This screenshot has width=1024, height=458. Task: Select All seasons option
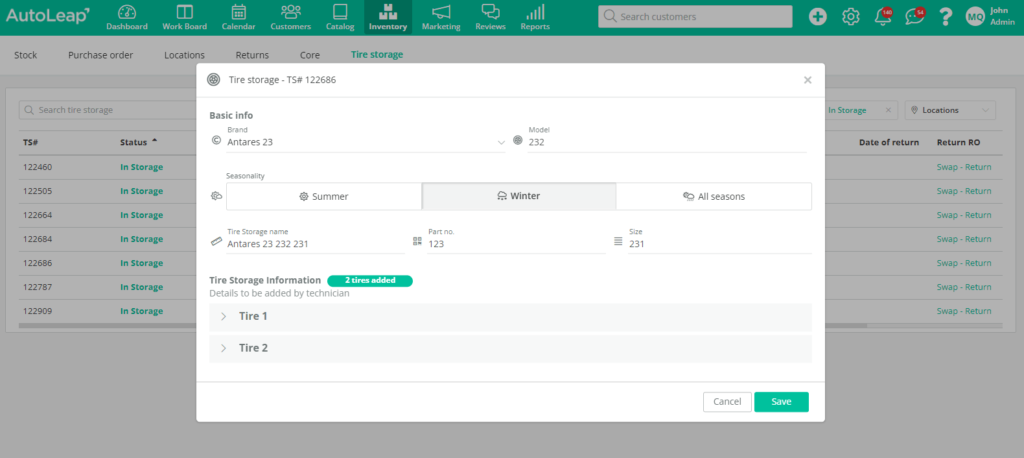(x=713, y=196)
